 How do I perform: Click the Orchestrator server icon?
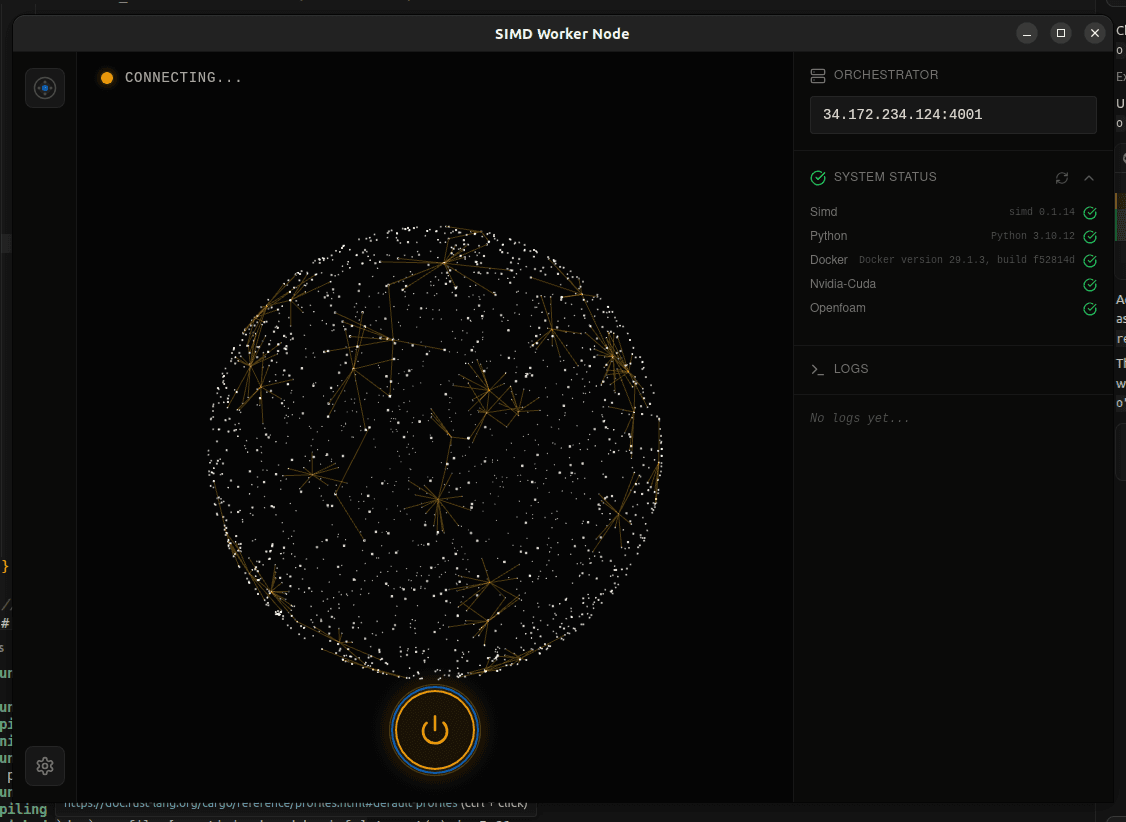click(x=816, y=74)
